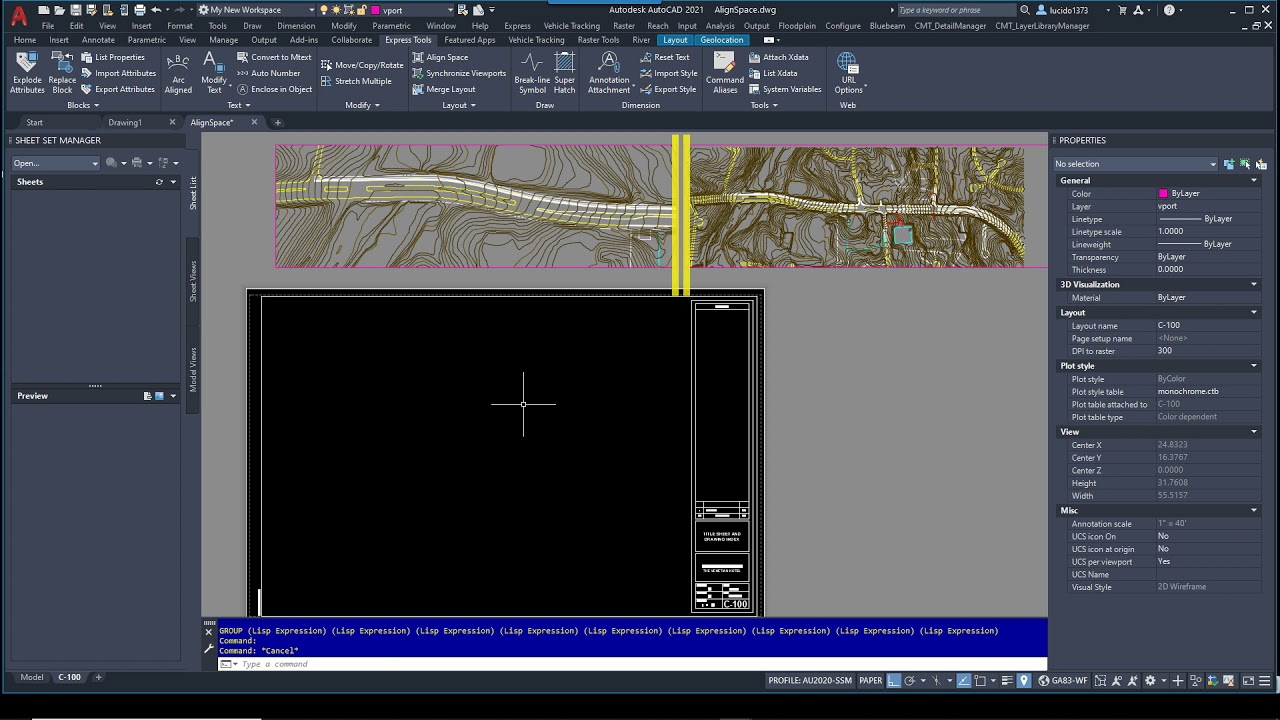Click the magenta Color swatch in Properties
The image size is (1280, 720).
pyautogui.click(x=1163, y=194)
